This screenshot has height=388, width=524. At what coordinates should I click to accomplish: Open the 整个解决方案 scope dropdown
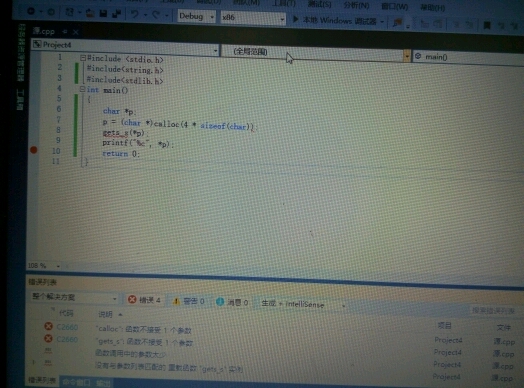tap(74, 297)
